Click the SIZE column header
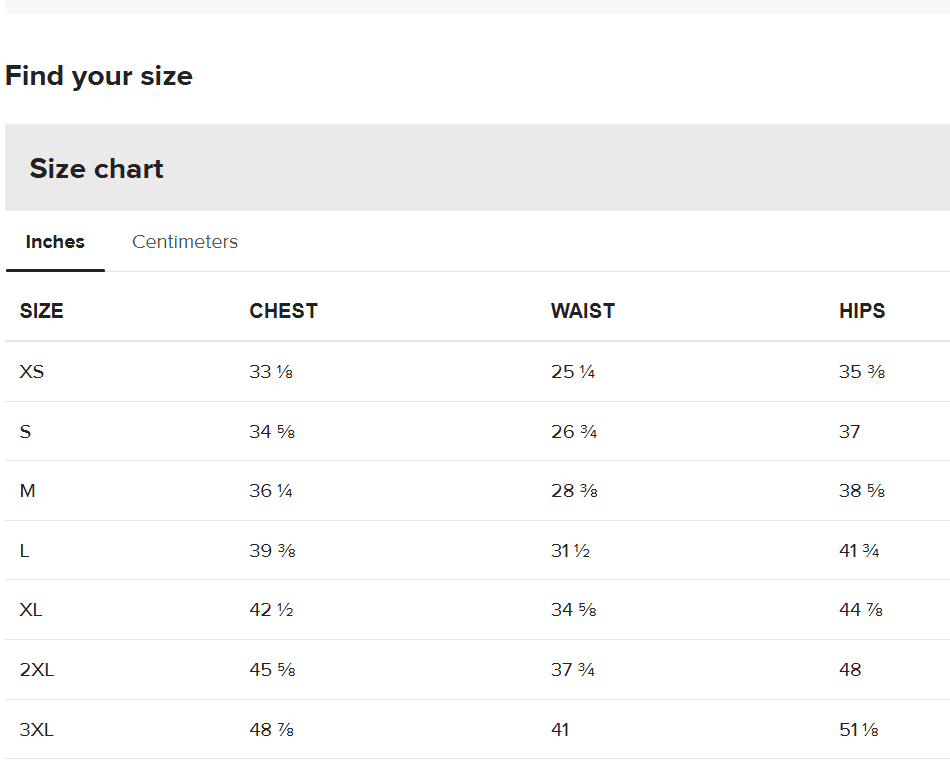This screenshot has height=777, width=950. [41, 311]
